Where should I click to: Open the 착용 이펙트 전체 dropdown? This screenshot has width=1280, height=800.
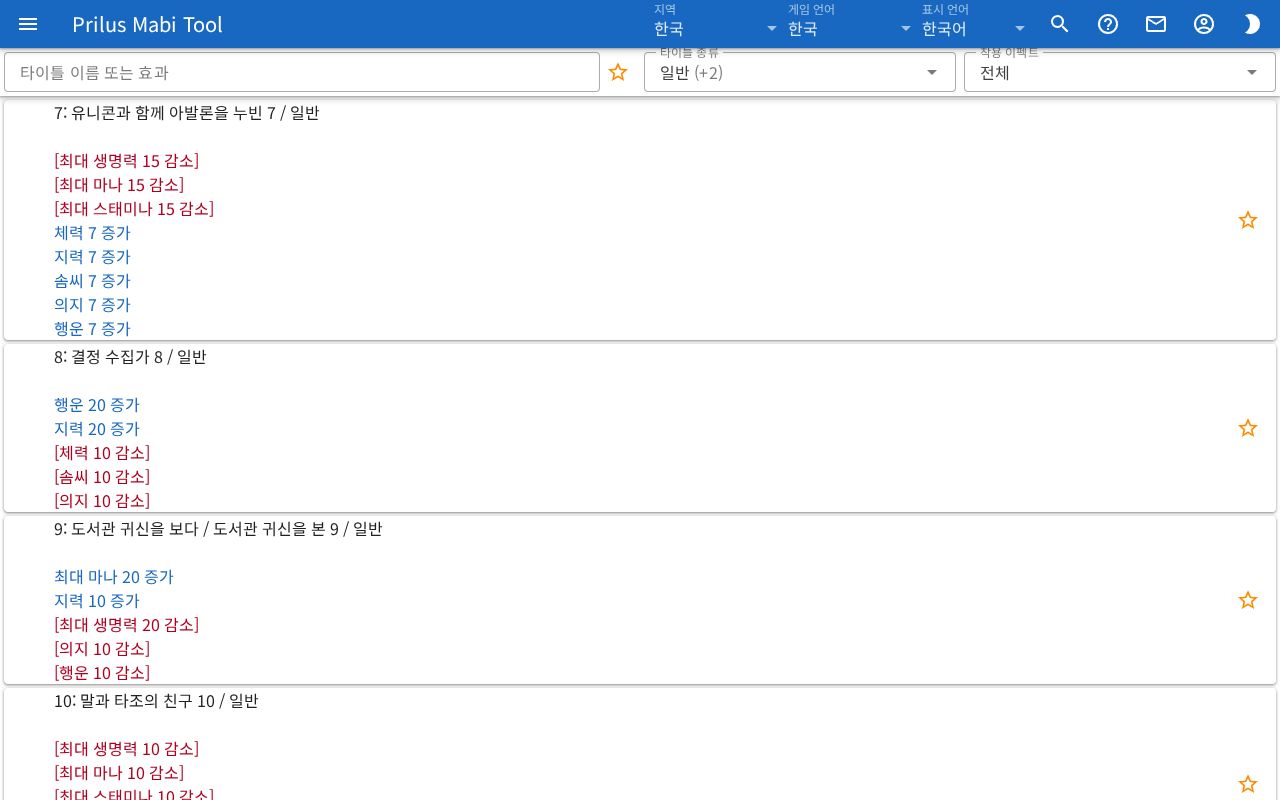[1120, 72]
